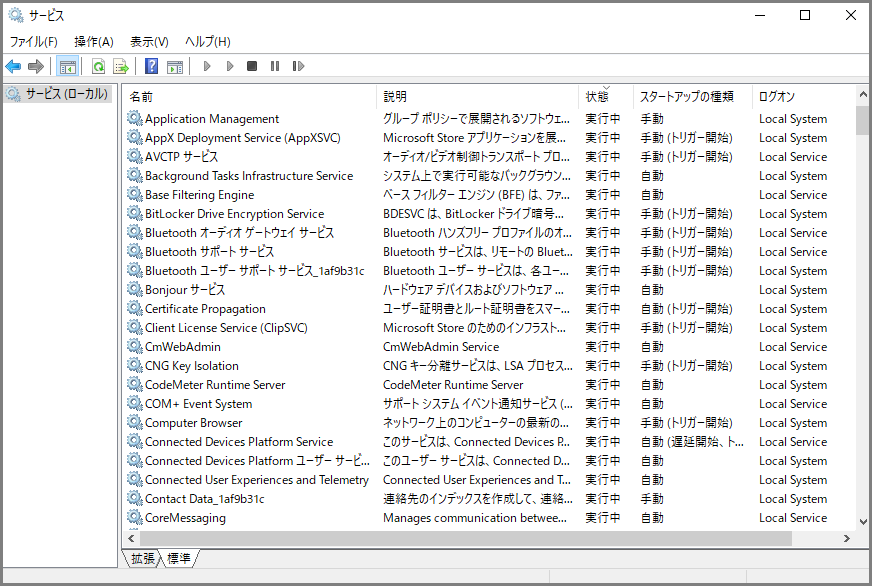Click the restart service toolbar icon

[298, 66]
